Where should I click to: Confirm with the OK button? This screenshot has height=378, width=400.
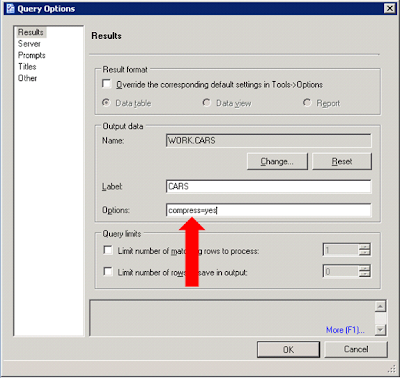(288, 349)
